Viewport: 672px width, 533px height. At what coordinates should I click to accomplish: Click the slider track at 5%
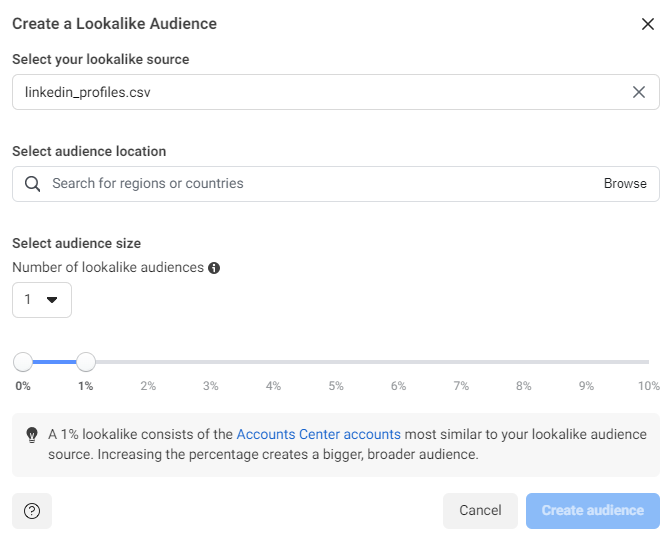click(336, 362)
